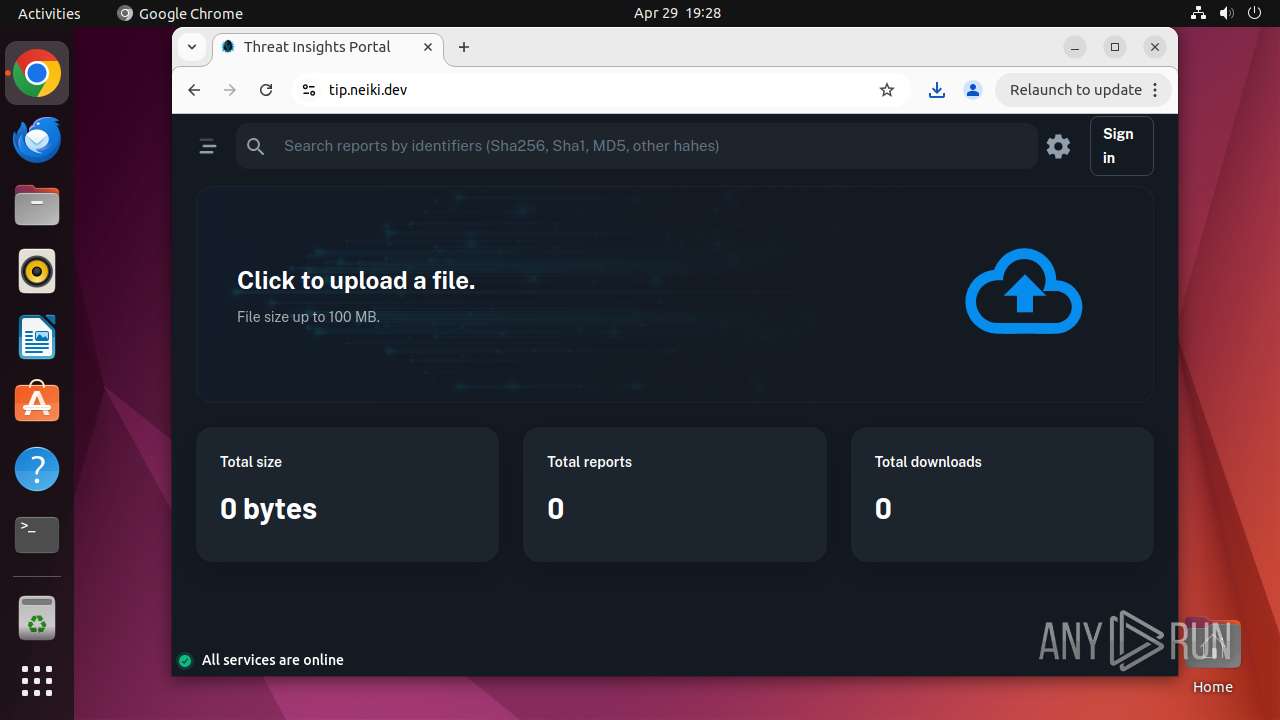Open Chrome three-dot menu
This screenshot has width=1280, height=720.
tap(1155, 90)
